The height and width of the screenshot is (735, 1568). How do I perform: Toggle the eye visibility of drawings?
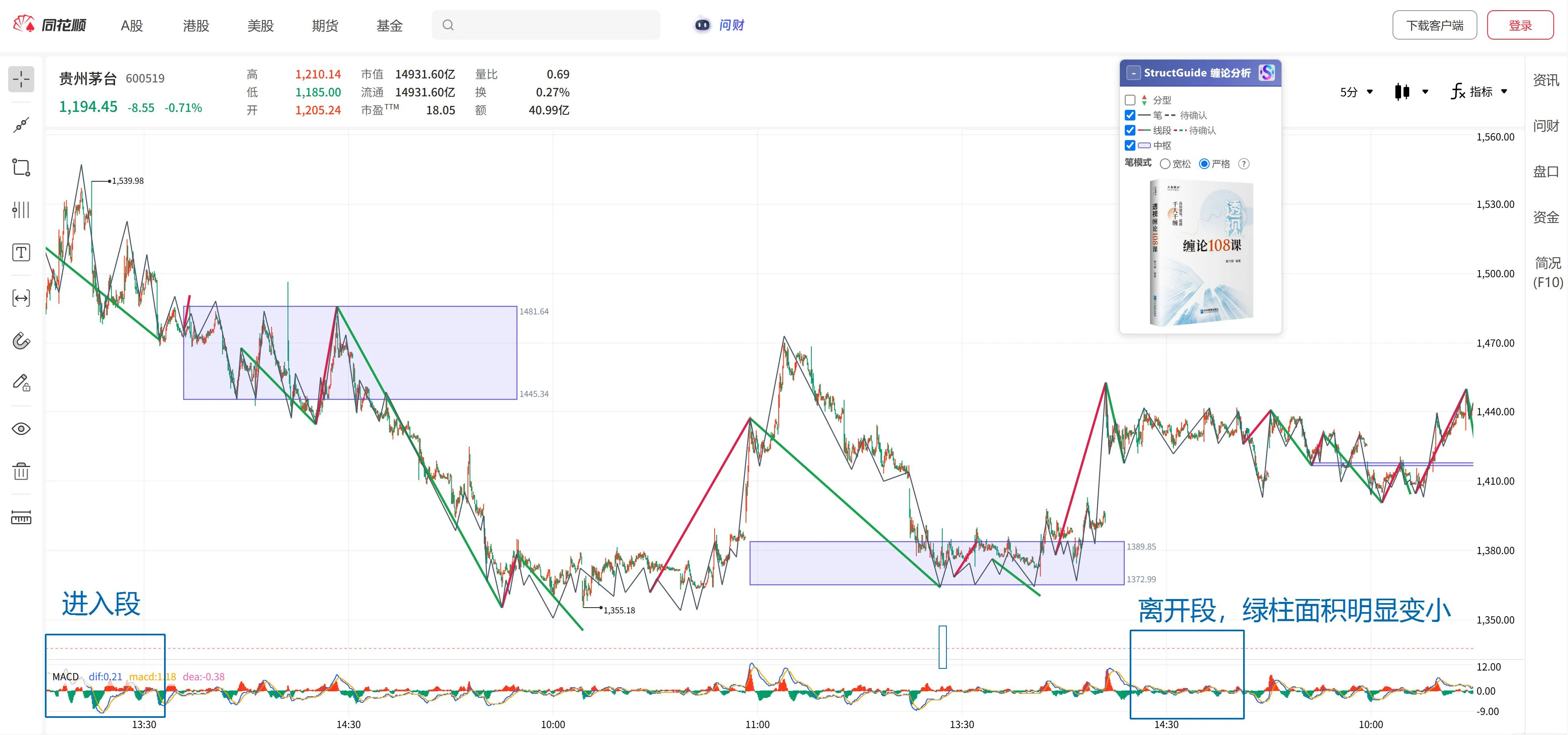point(21,429)
